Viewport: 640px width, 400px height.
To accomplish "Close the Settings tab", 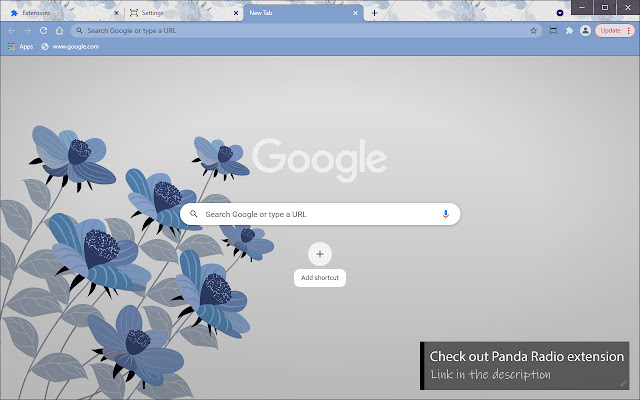I will 236,13.
